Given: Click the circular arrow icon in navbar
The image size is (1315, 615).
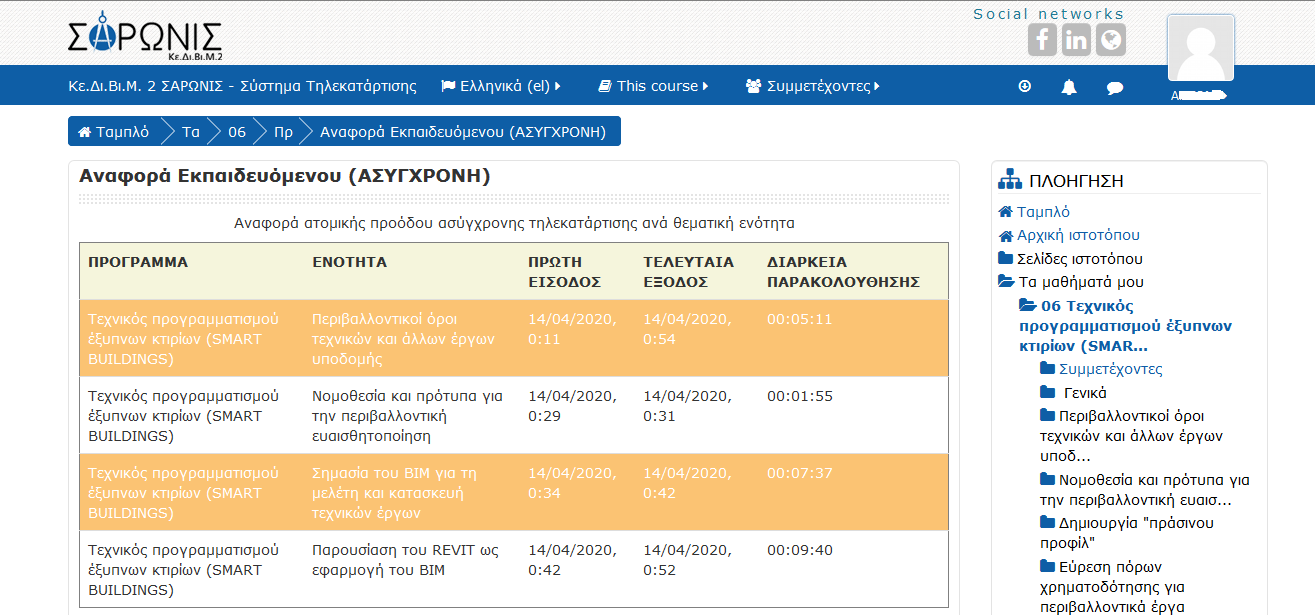Looking at the screenshot, I should tap(1024, 86).
